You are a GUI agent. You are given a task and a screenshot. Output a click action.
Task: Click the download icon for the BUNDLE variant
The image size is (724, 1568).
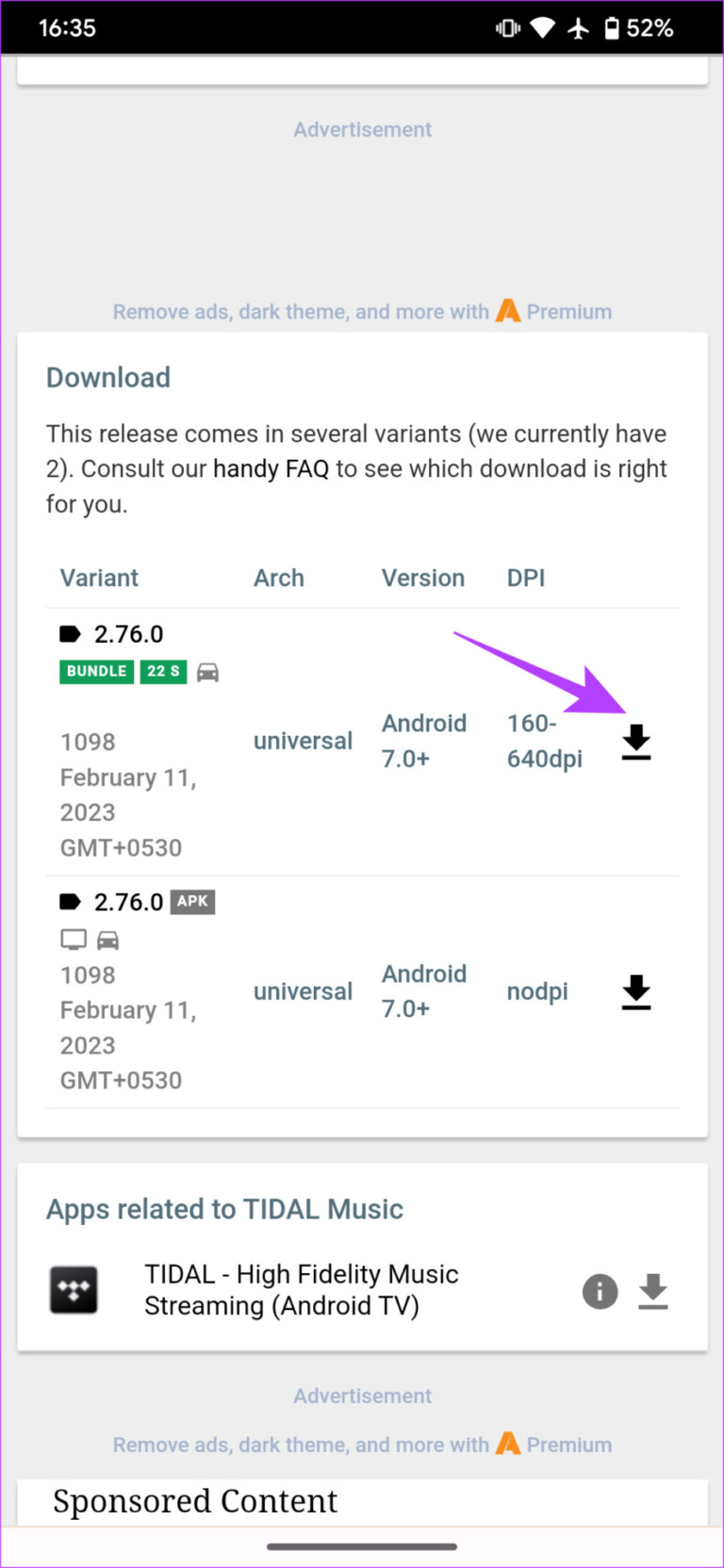635,743
